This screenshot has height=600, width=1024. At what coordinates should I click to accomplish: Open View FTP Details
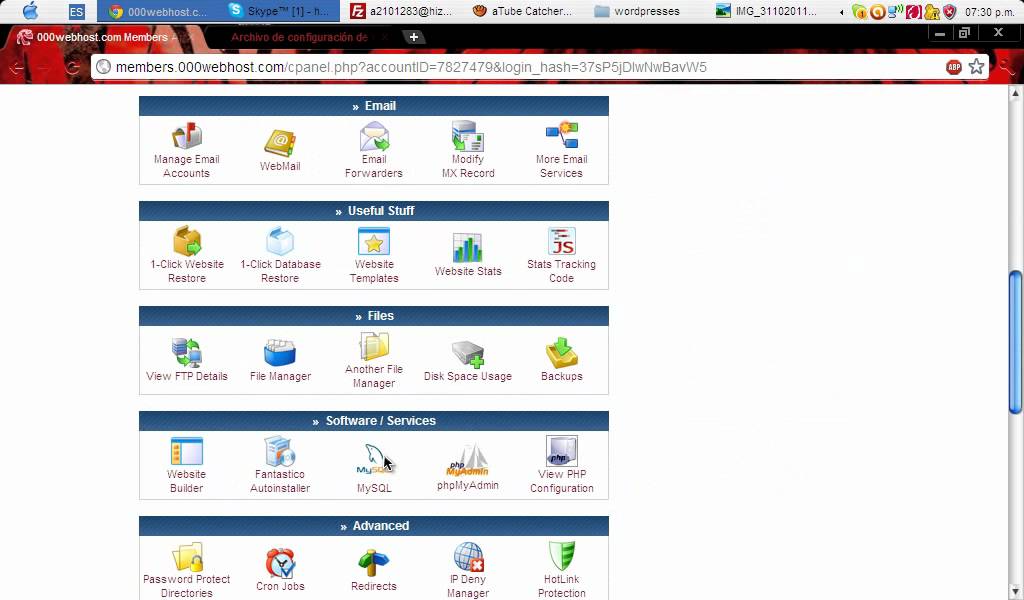187,360
